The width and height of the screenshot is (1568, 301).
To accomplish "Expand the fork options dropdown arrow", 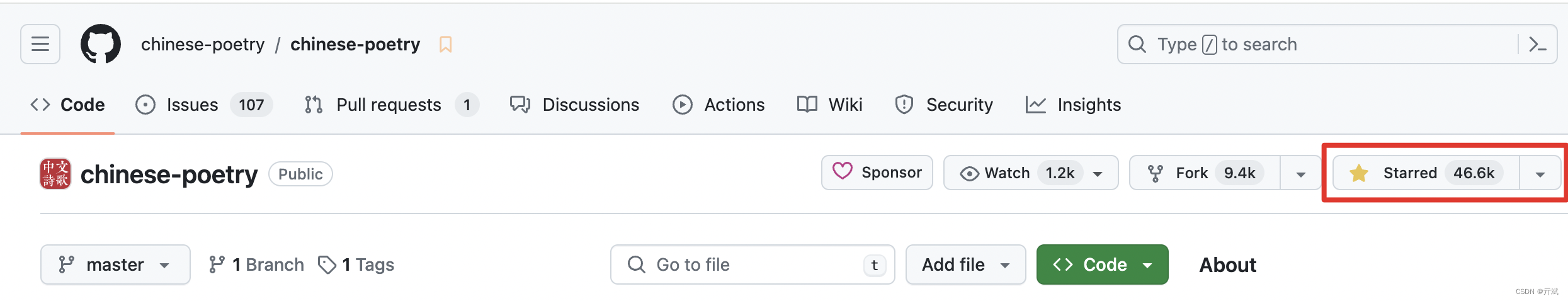I will [x=1300, y=174].
